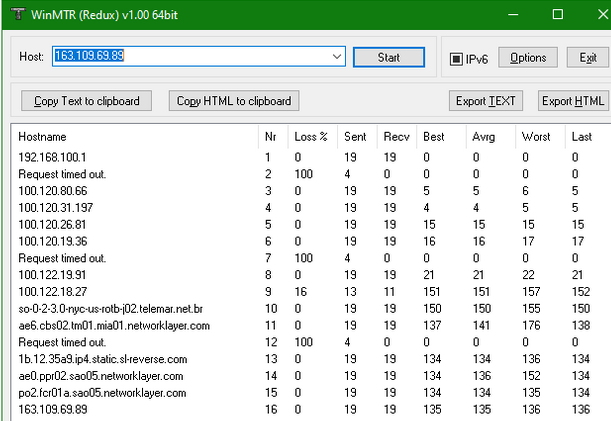The height and width of the screenshot is (421, 611).
Task: Click sent value 13 for hop 9
Action: (350, 292)
